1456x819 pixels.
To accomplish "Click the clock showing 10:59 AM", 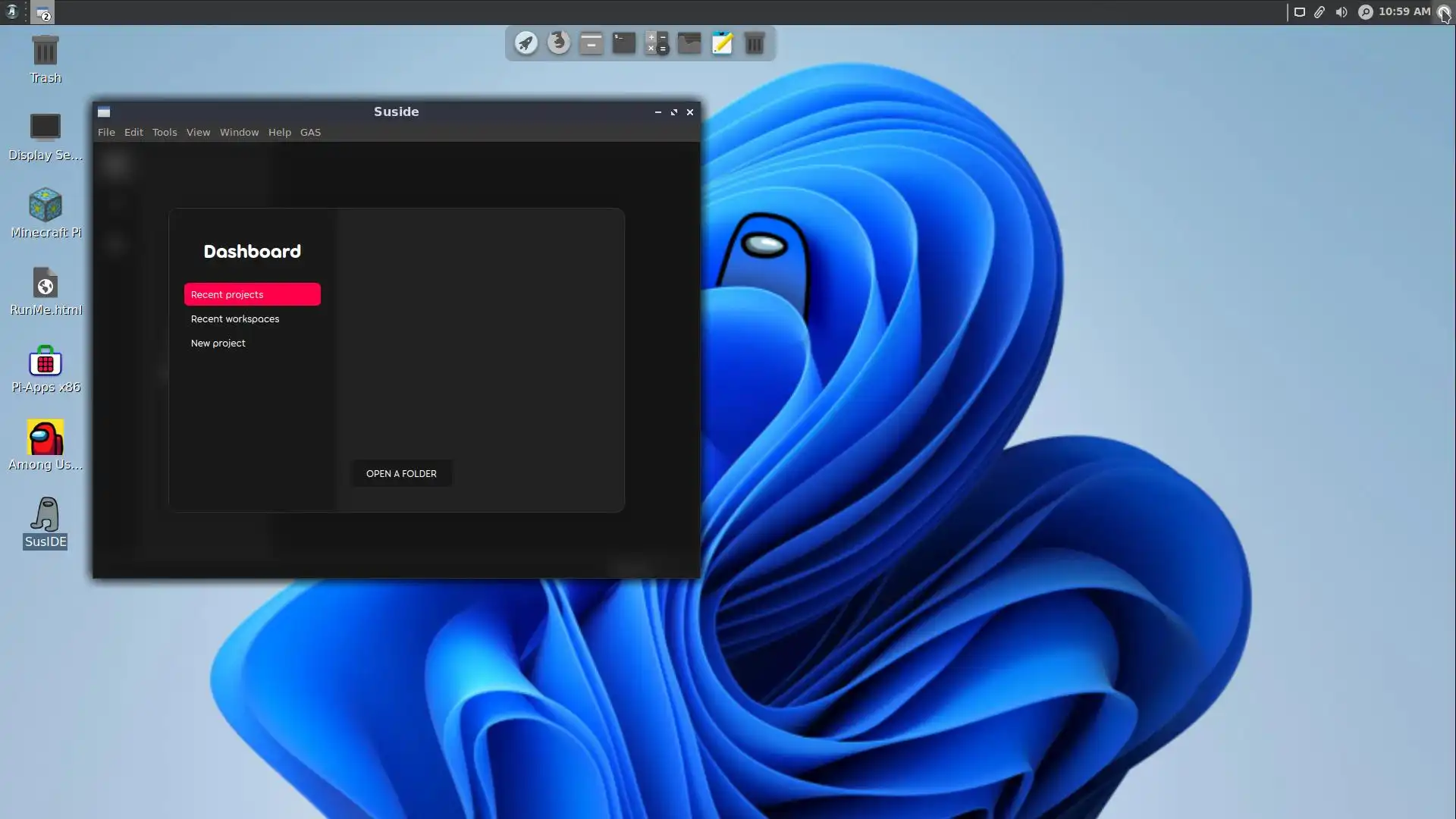I will [x=1404, y=11].
